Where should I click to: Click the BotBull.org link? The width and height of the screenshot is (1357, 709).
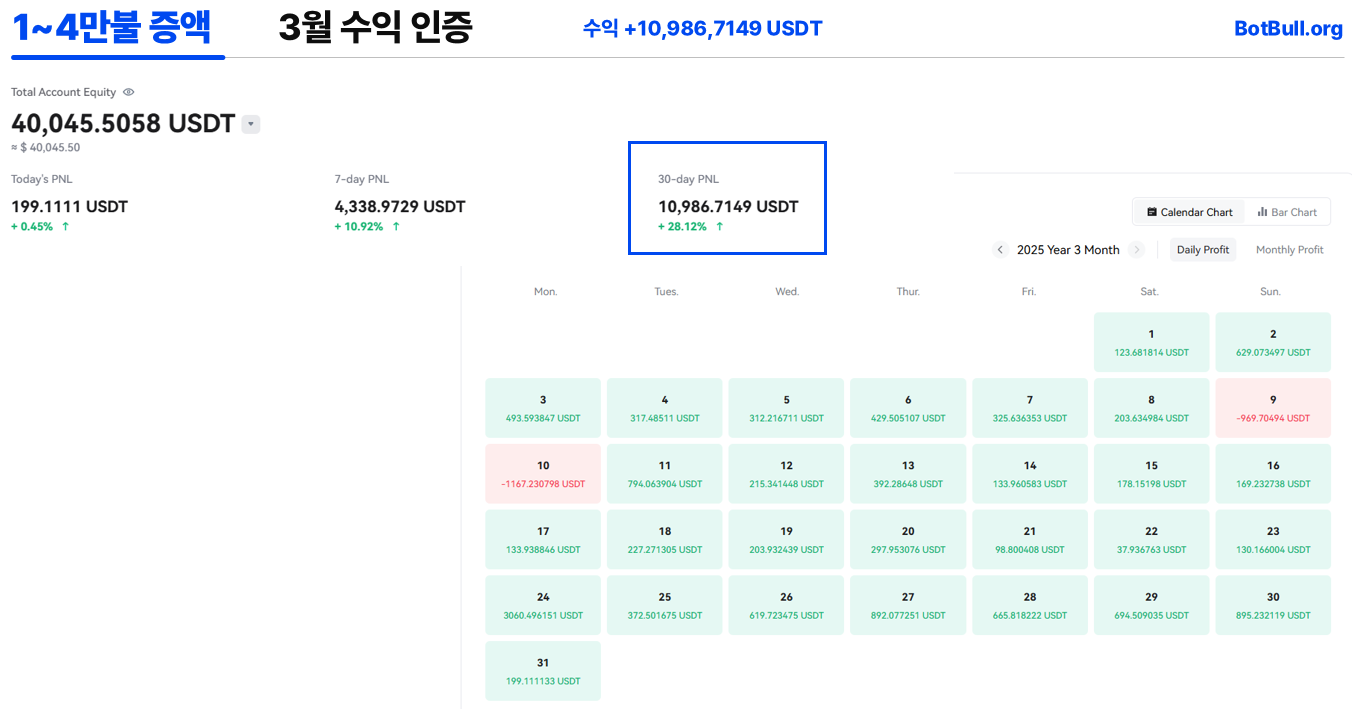click(x=1288, y=29)
